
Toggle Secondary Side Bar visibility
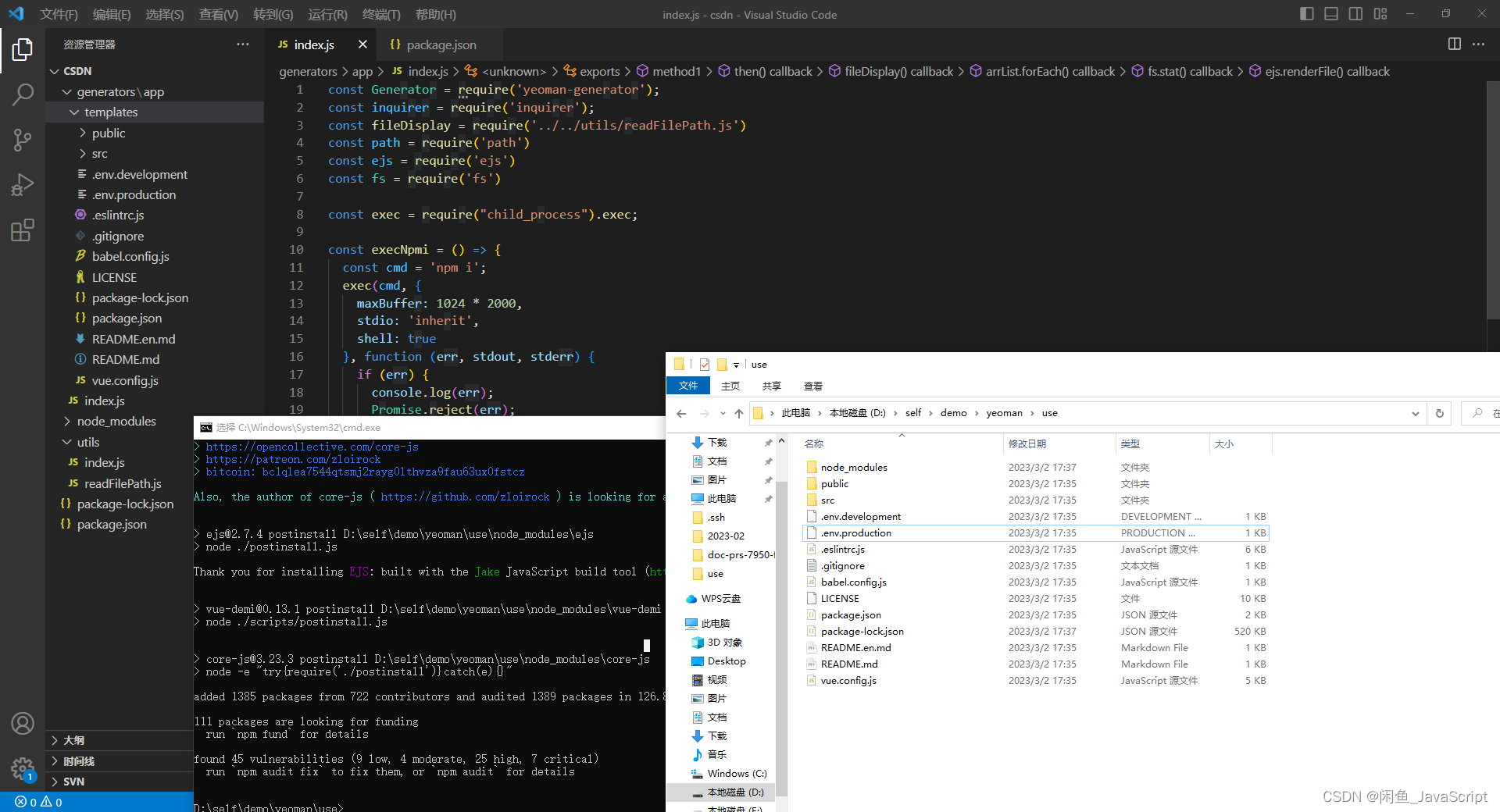tap(1355, 14)
